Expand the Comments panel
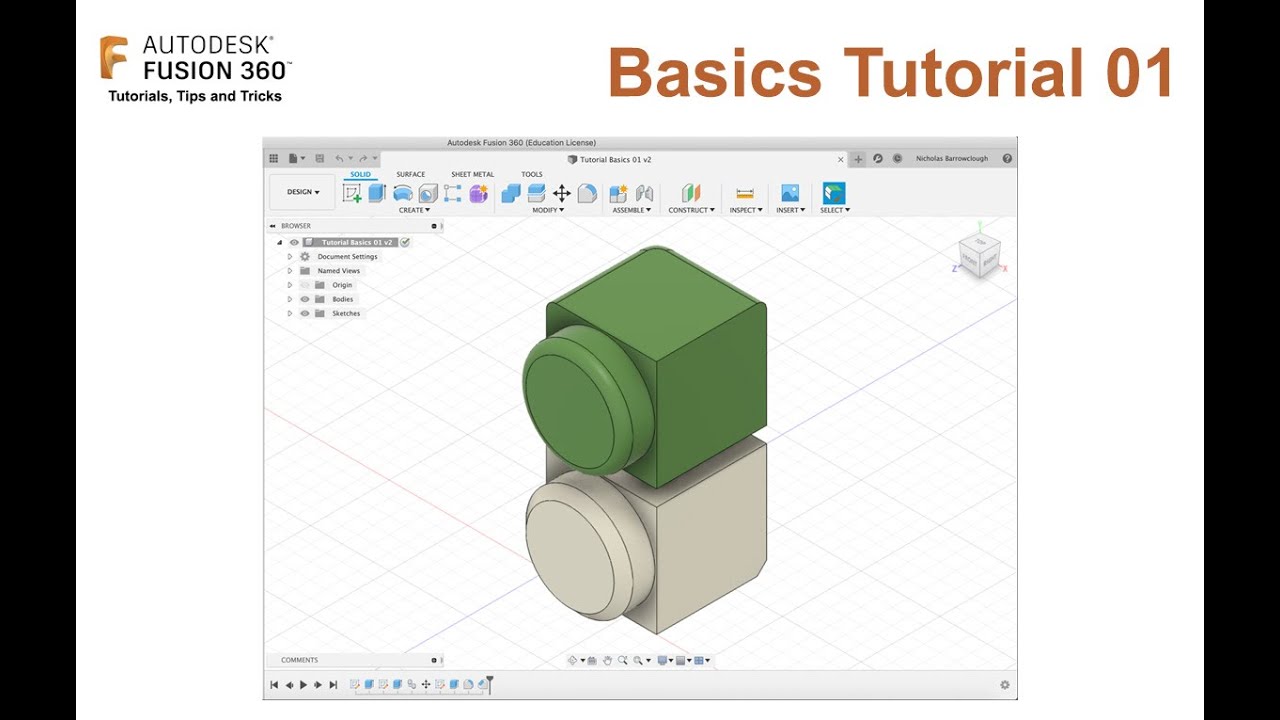Viewport: 1280px width, 720px height. point(434,660)
